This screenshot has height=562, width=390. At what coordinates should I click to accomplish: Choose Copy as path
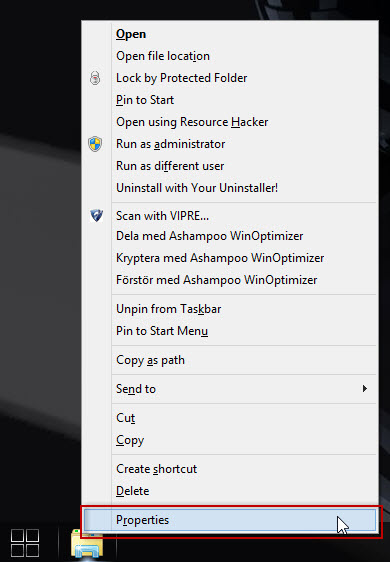(x=230, y=360)
